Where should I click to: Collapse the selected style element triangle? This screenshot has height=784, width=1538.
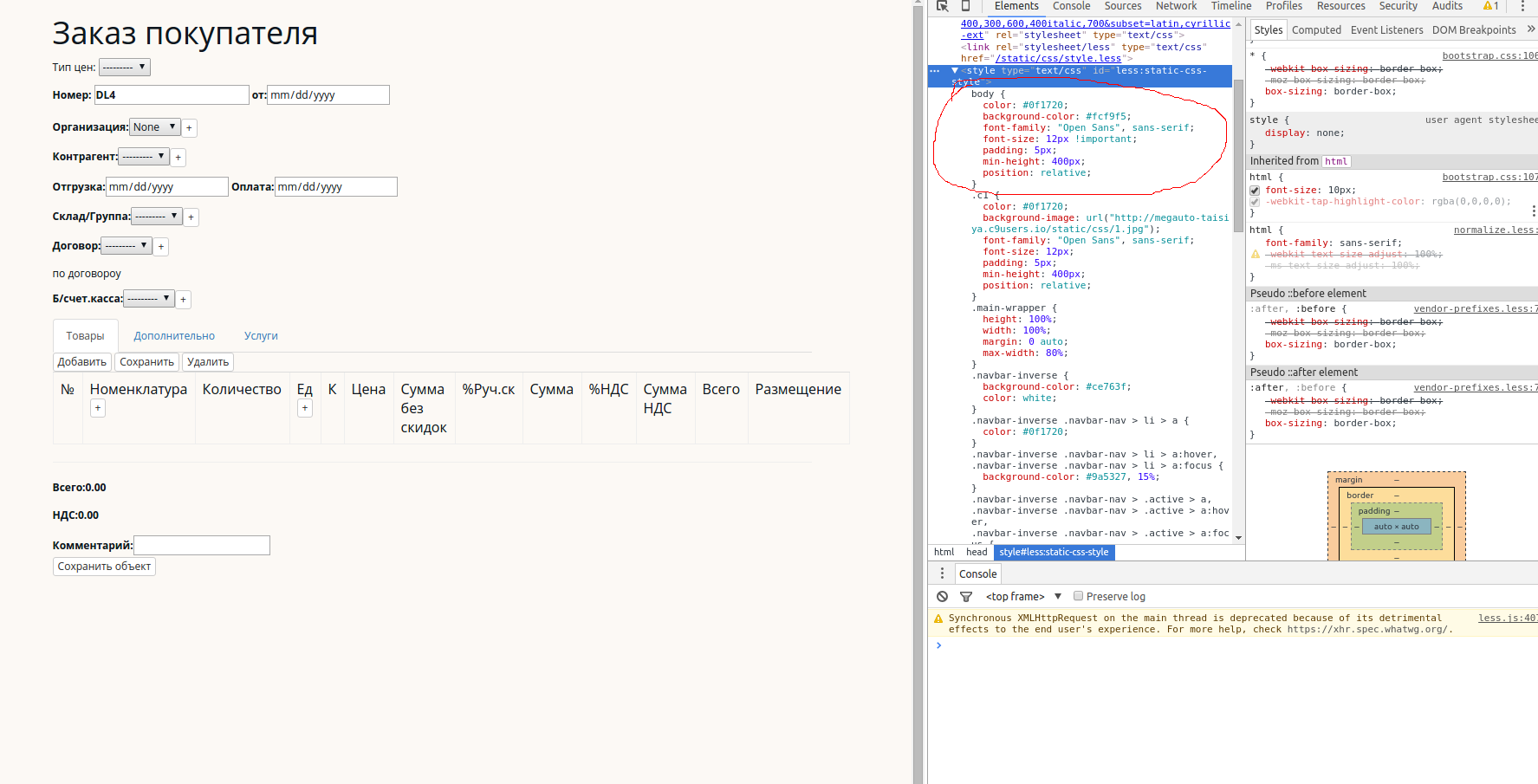(x=955, y=71)
